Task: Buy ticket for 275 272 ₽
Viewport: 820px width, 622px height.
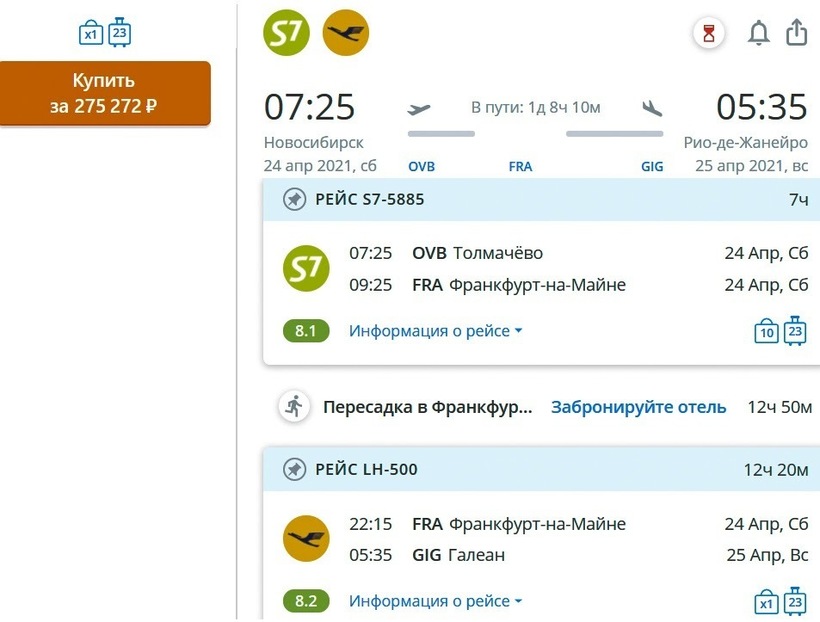Action: pyautogui.click(x=105, y=93)
